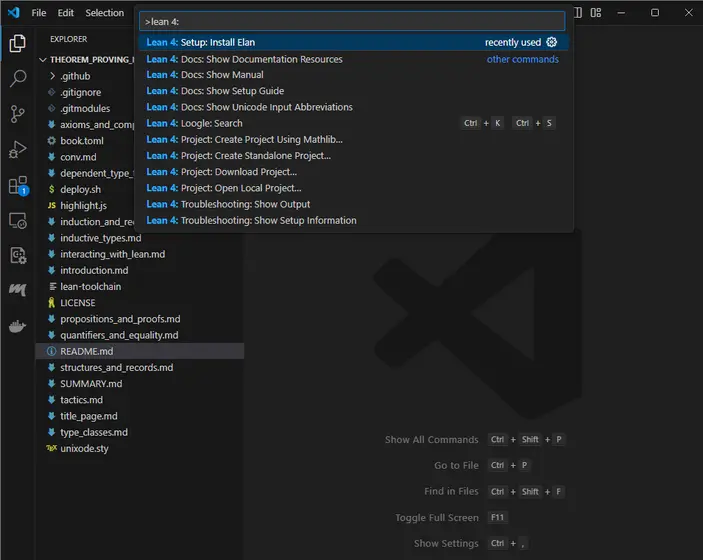Screen dimensions: 703x560
Task: Click the info icon beside README.md
Action: (x=52, y=351)
